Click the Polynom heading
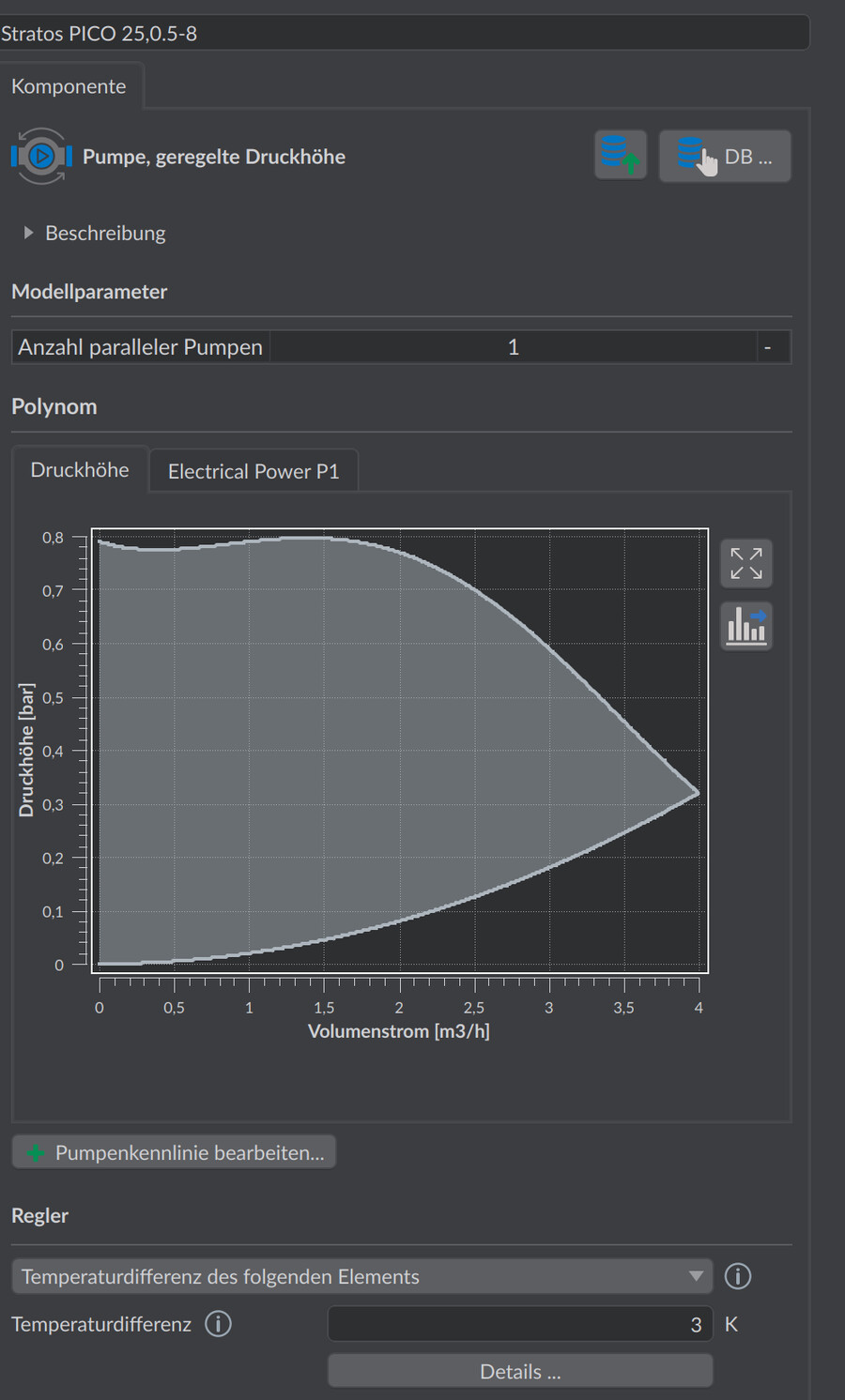The image size is (845, 1400). (54, 406)
